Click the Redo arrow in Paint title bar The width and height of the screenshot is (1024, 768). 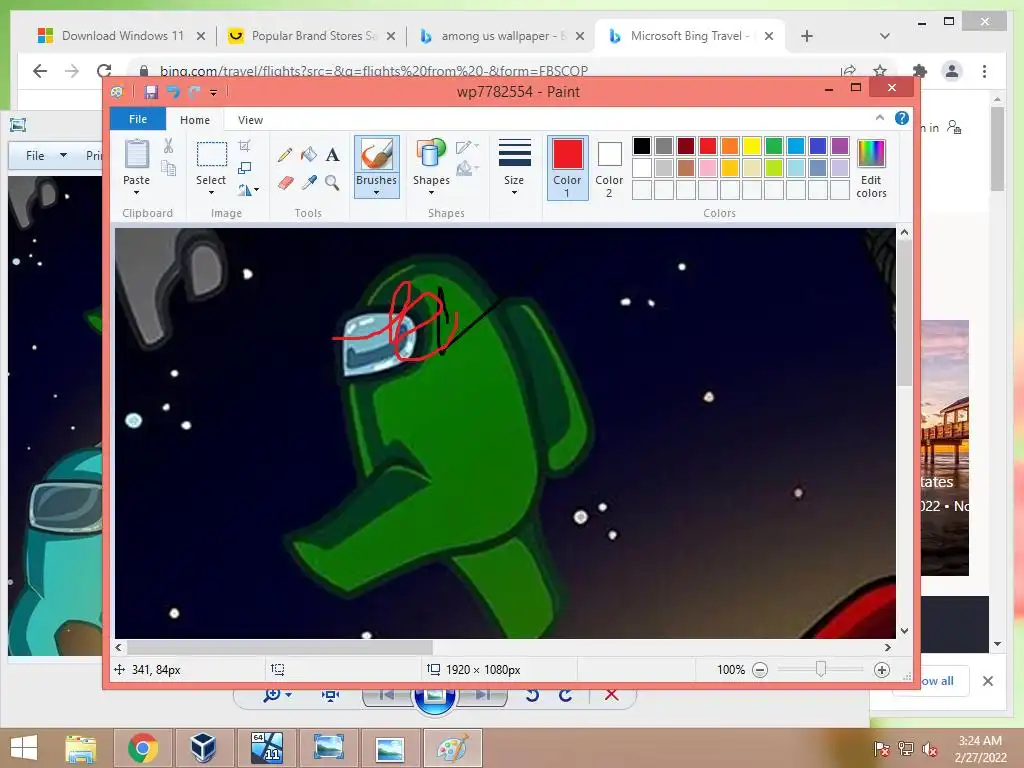[194, 92]
